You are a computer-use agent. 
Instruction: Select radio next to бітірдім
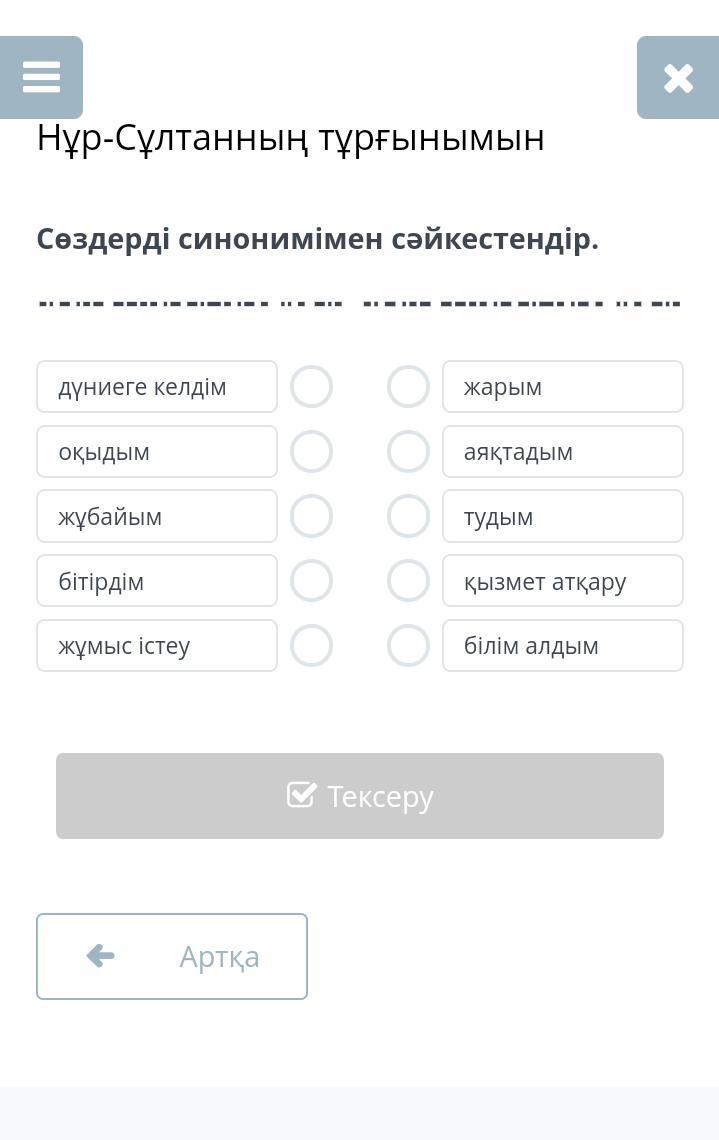tap(311, 581)
